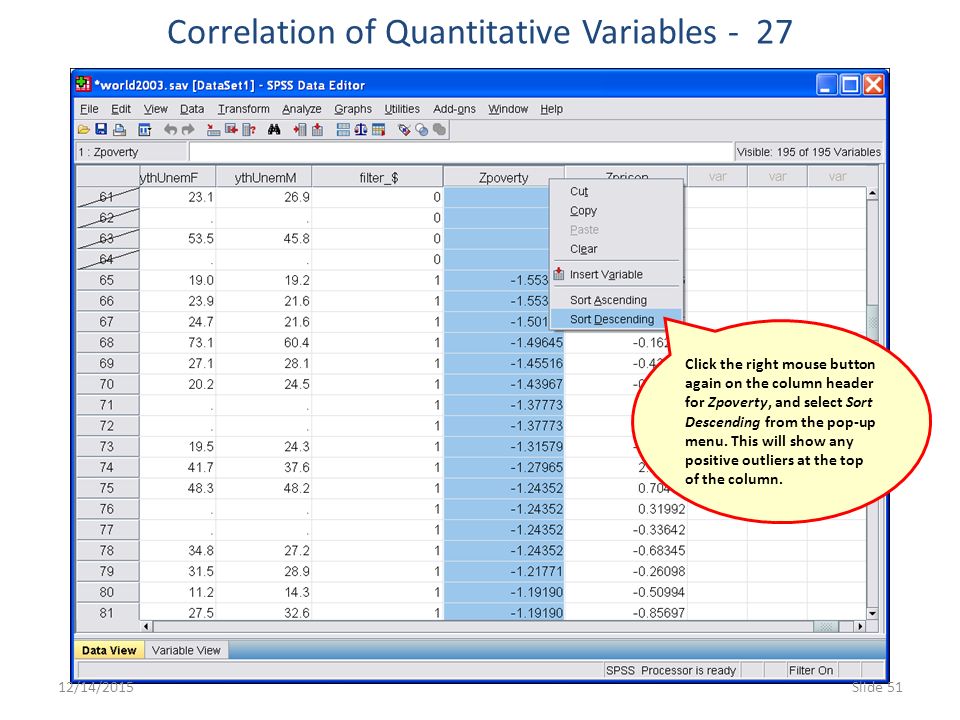The width and height of the screenshot is (960, 720).
Task: Click the Redo arrow icon
Action: click(x=188, y=130)
